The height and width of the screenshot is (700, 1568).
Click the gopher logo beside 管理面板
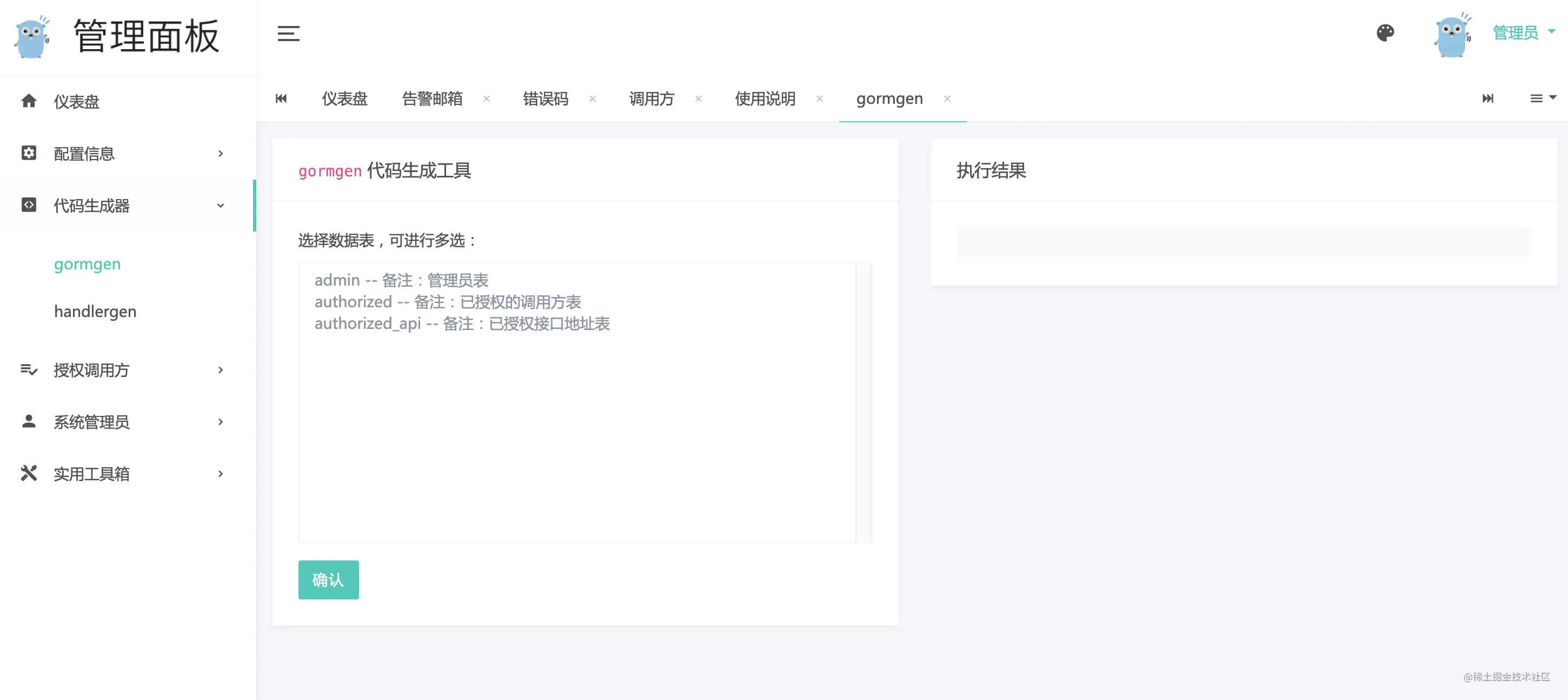(x=32, y=37)
